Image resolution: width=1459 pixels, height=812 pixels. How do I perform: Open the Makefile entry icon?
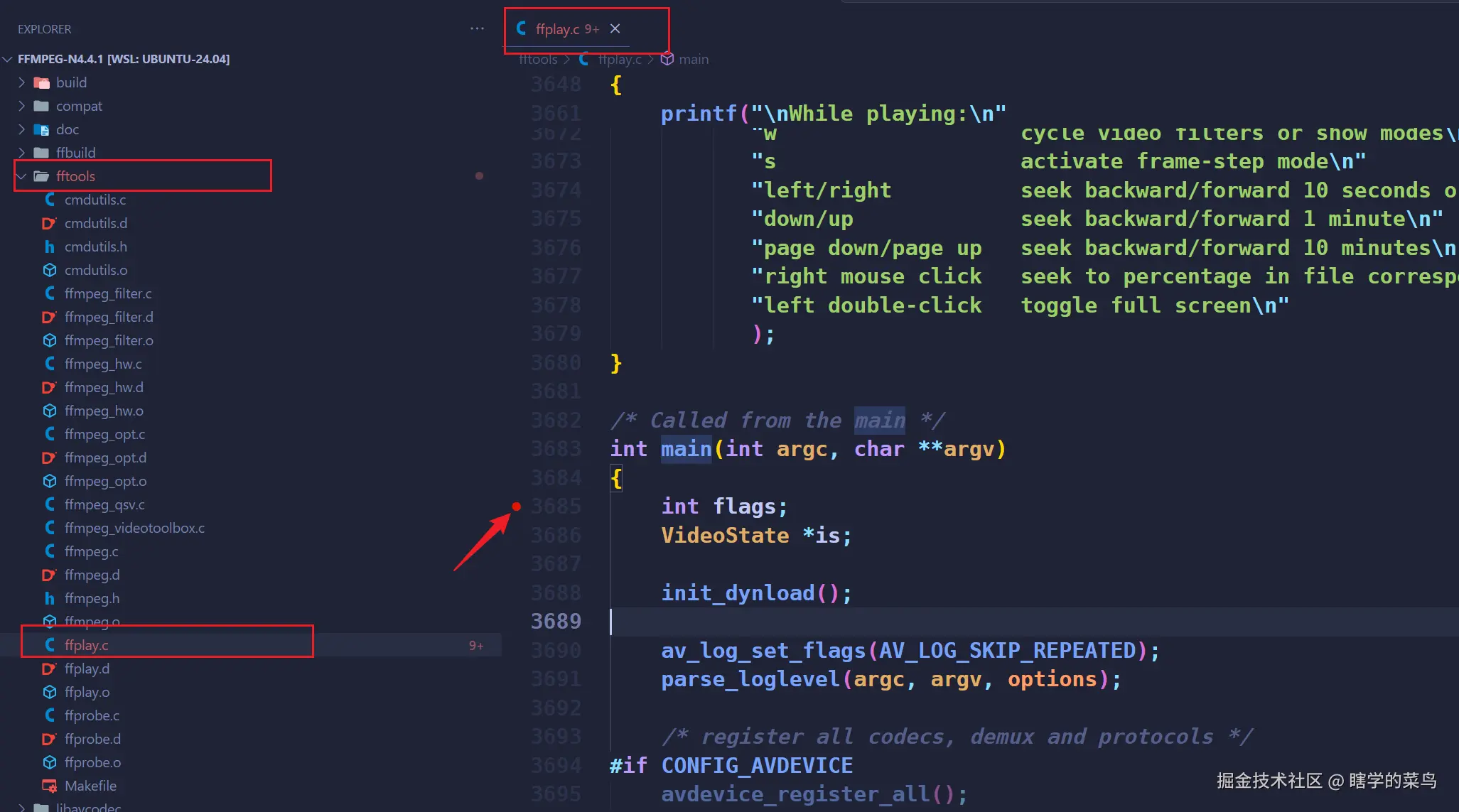point(49,786)
